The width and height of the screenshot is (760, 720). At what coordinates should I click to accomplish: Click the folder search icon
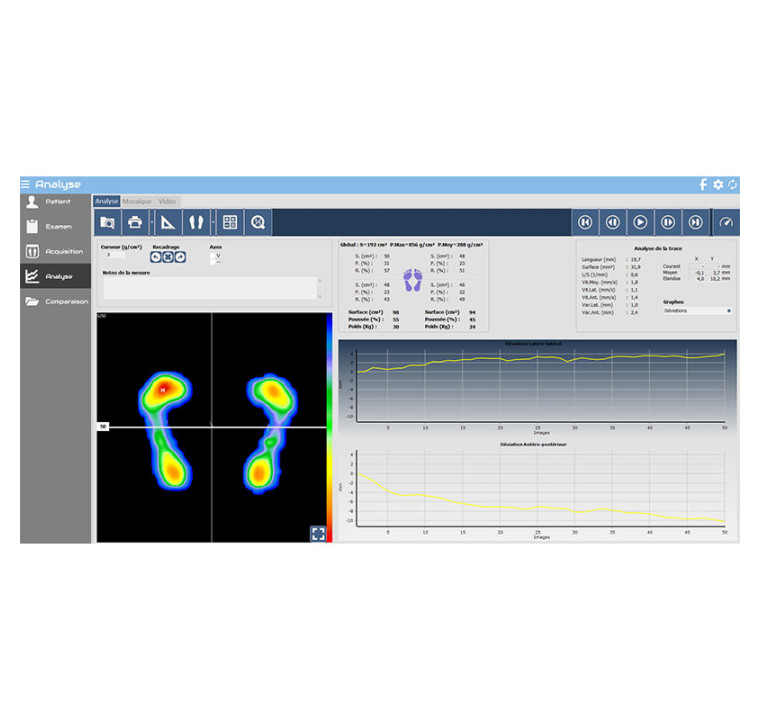coord(107,222)
